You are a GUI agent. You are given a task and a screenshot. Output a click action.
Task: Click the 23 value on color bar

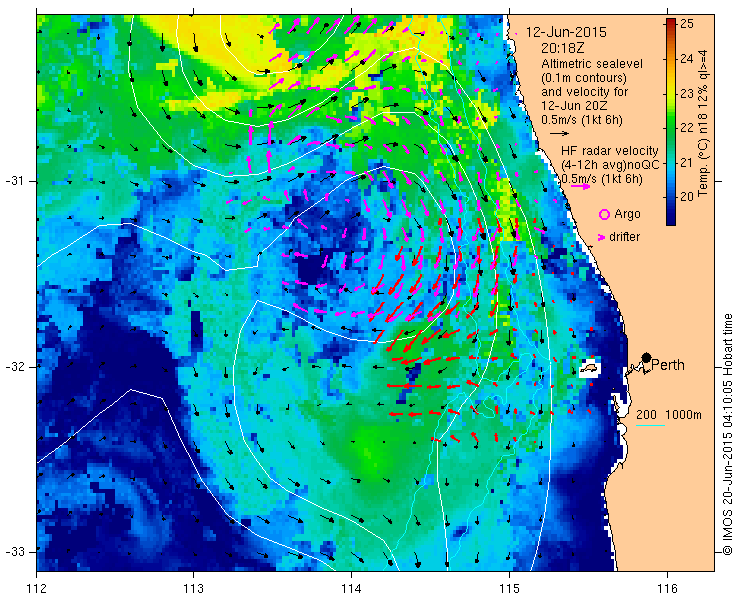688,93
